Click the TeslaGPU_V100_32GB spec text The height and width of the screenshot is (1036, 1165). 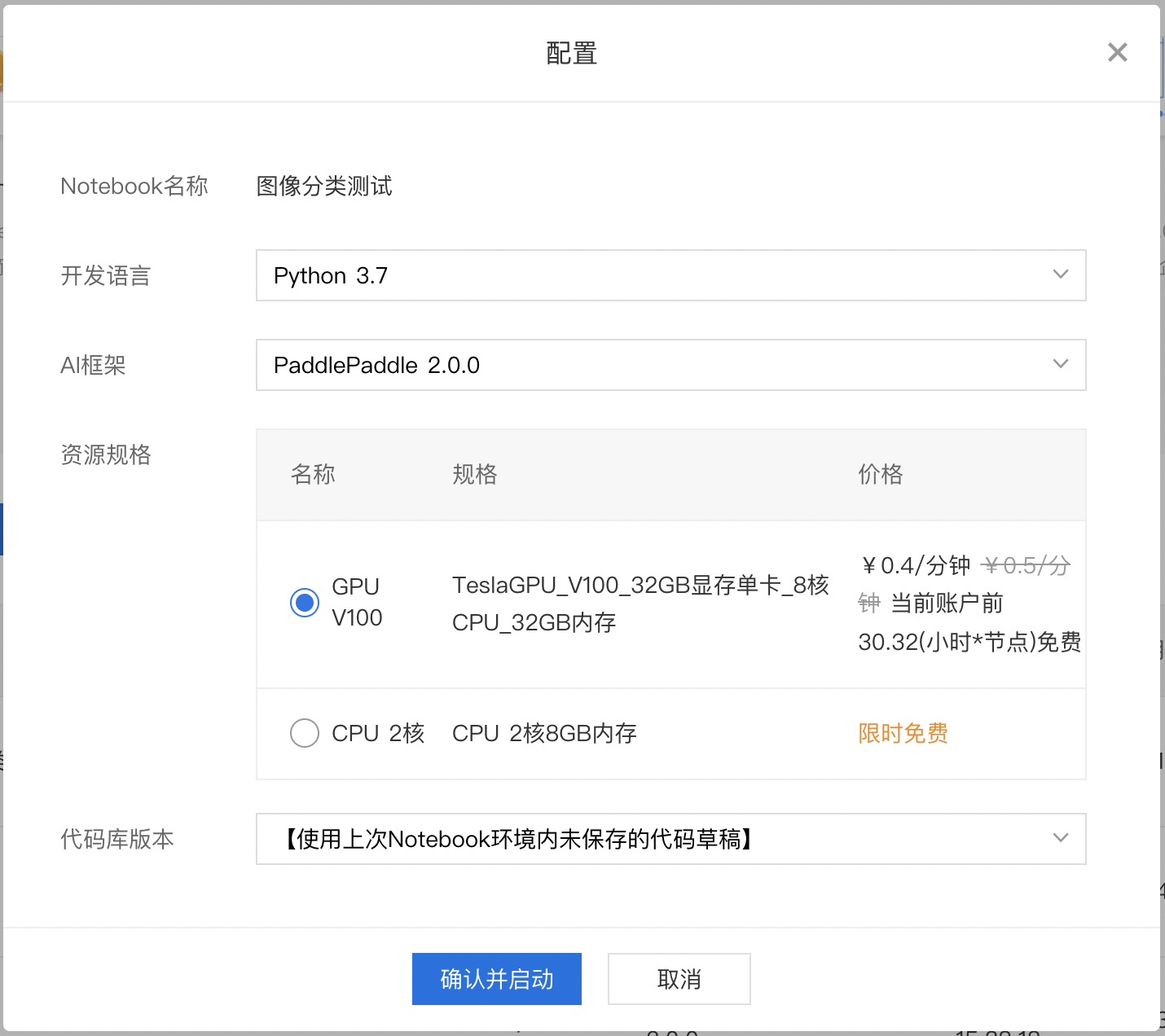pyautogui.click(x=640, y=604)
